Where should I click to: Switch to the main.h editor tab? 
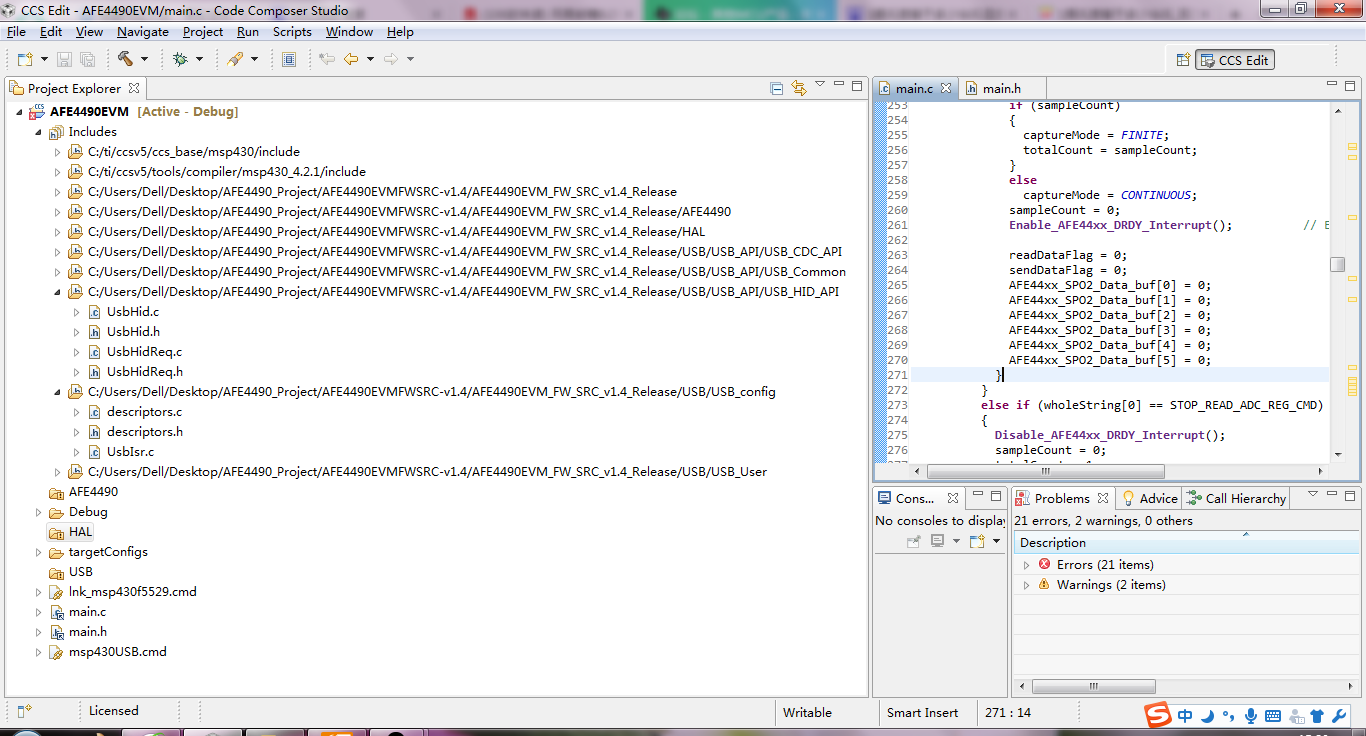coord(1002,89)
